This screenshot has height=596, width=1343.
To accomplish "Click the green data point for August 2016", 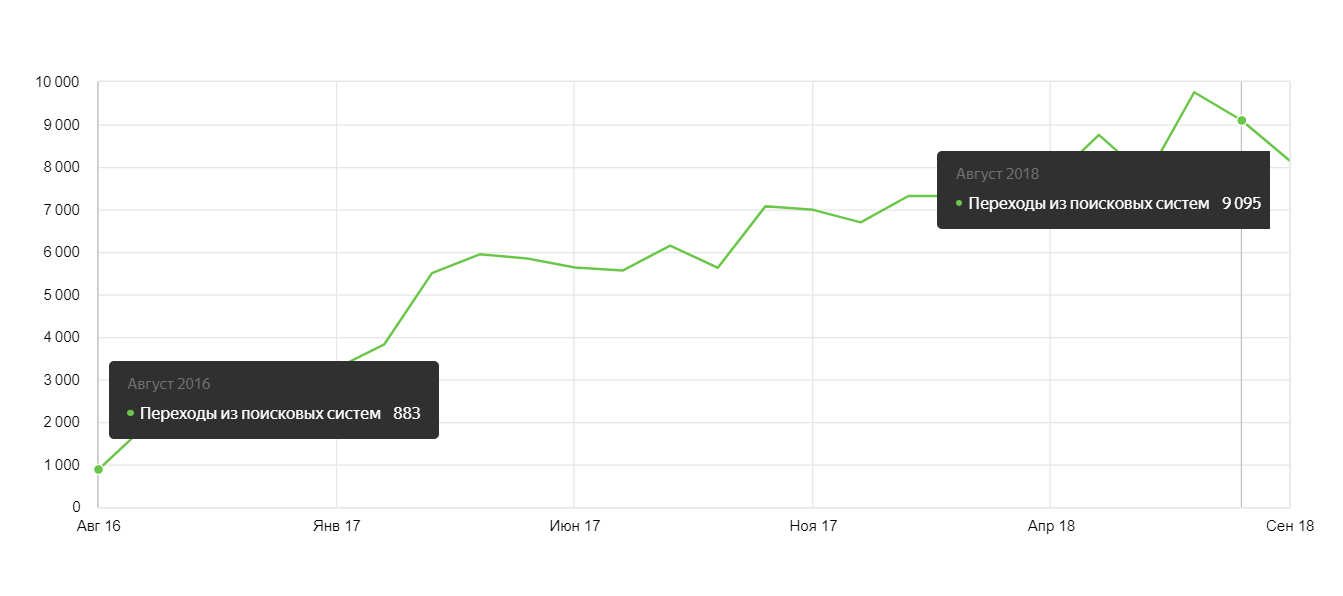I will tap(98, 469).
